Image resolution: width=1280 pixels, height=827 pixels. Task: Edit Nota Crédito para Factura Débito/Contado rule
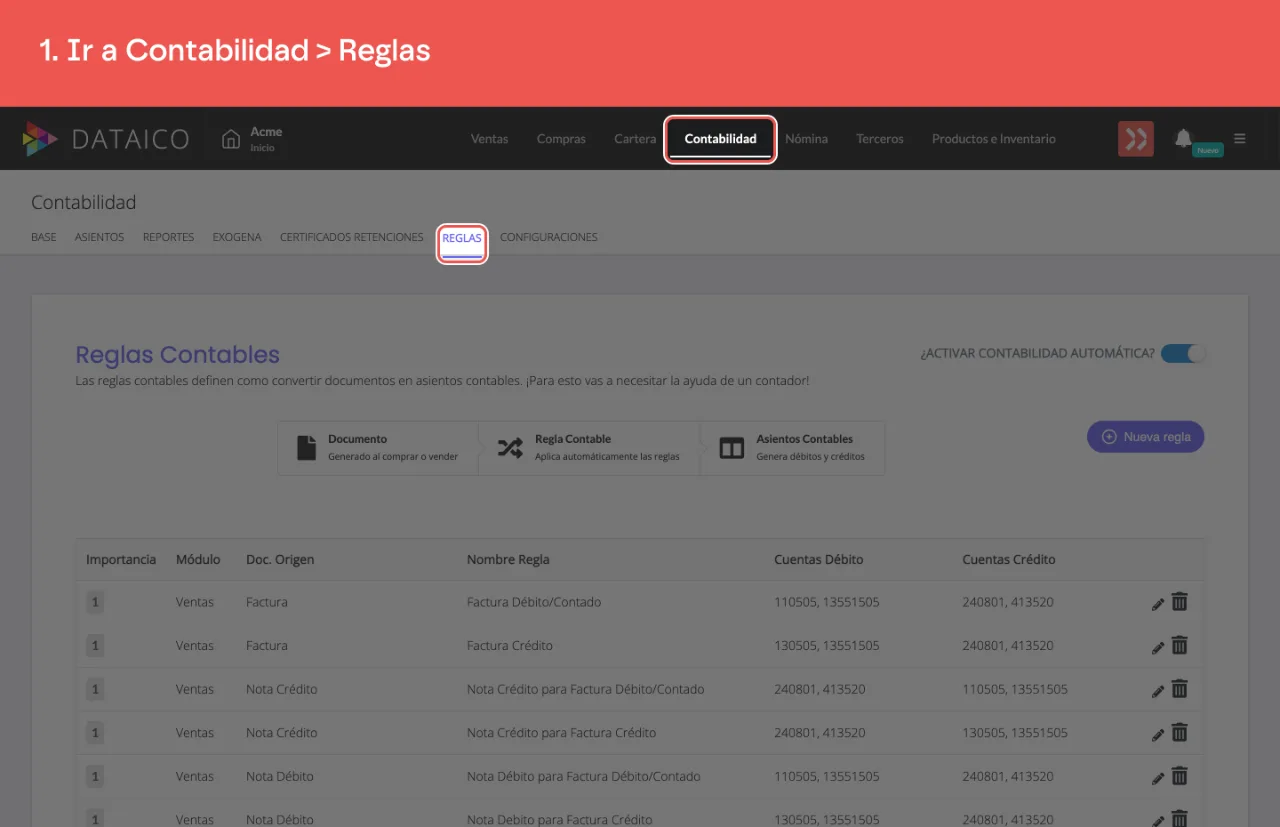(x=1158, y=690)
